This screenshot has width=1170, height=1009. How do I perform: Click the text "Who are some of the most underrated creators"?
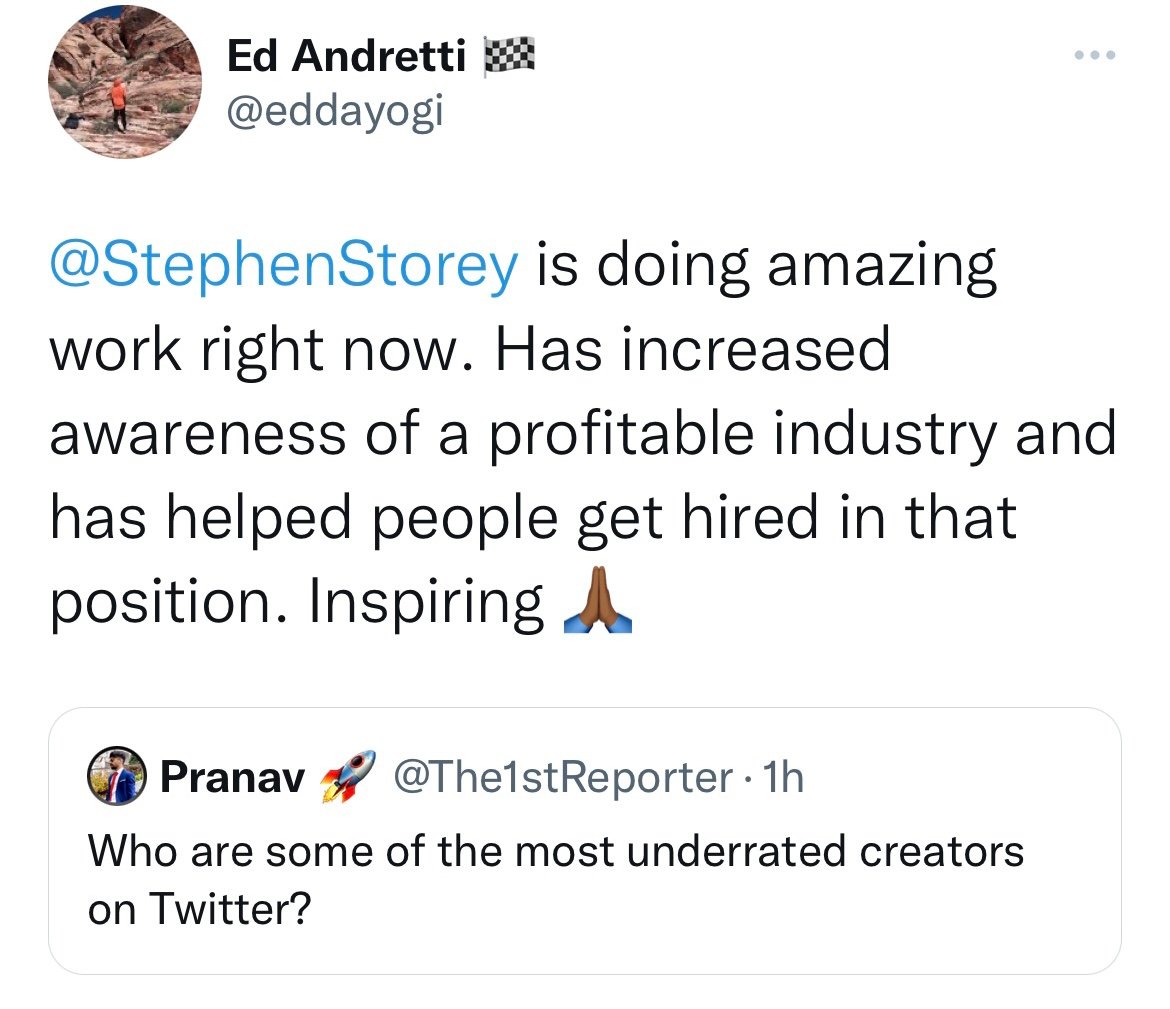pos(555,851)
